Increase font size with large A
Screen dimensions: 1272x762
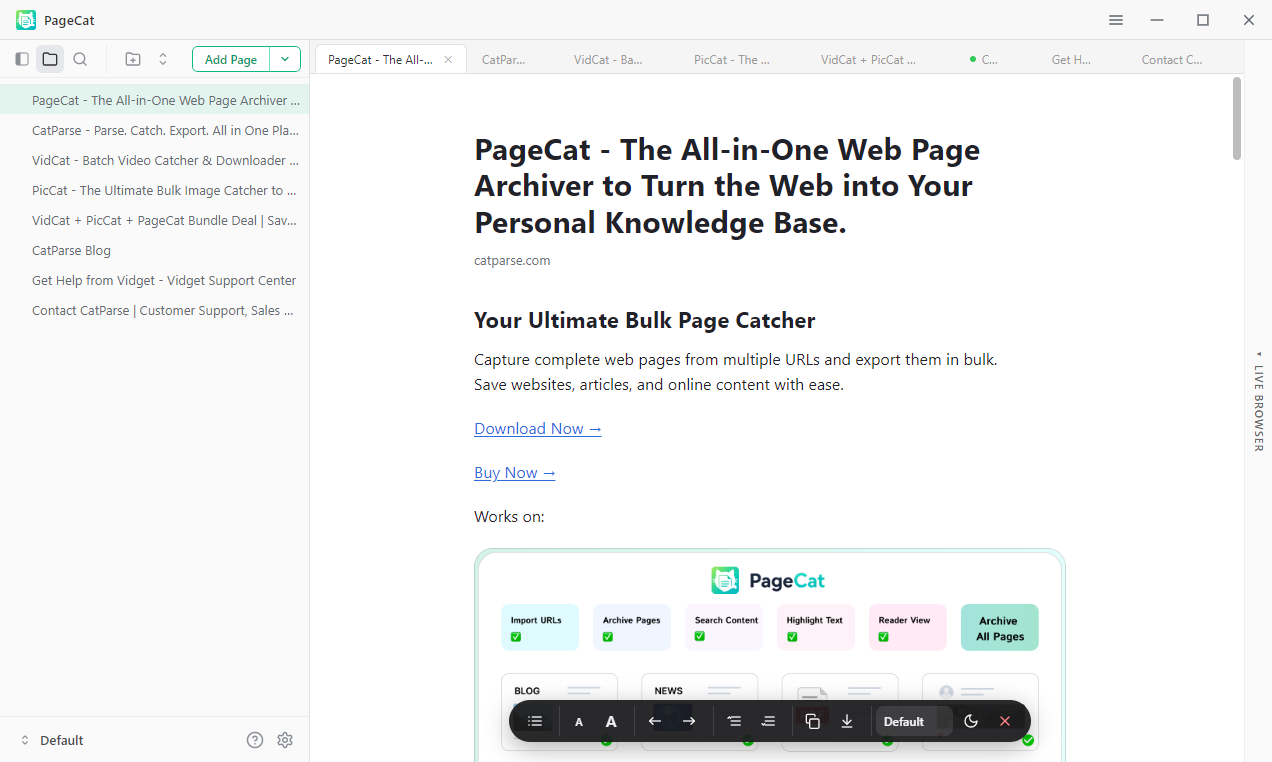(x=611, y=722)
